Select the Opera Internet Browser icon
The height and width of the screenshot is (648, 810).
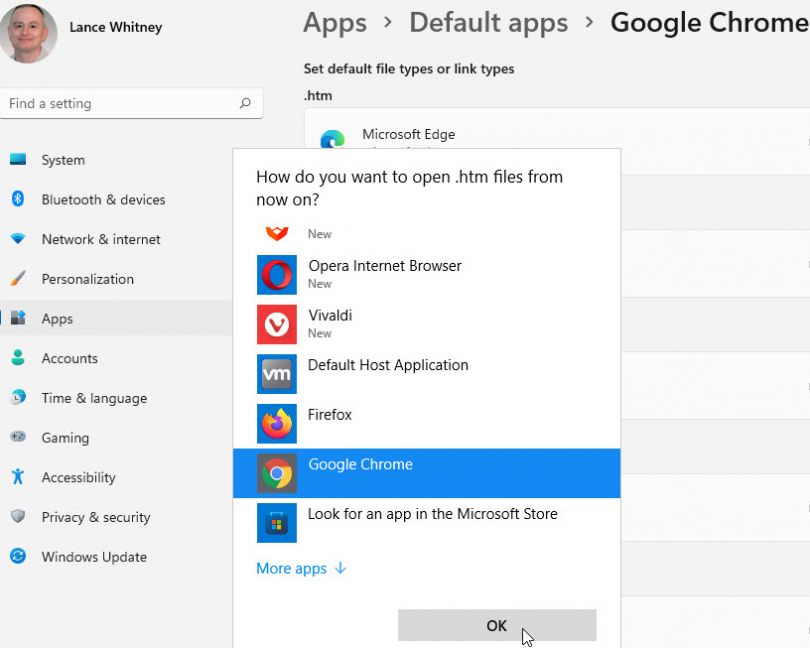(x=276, y=274)
